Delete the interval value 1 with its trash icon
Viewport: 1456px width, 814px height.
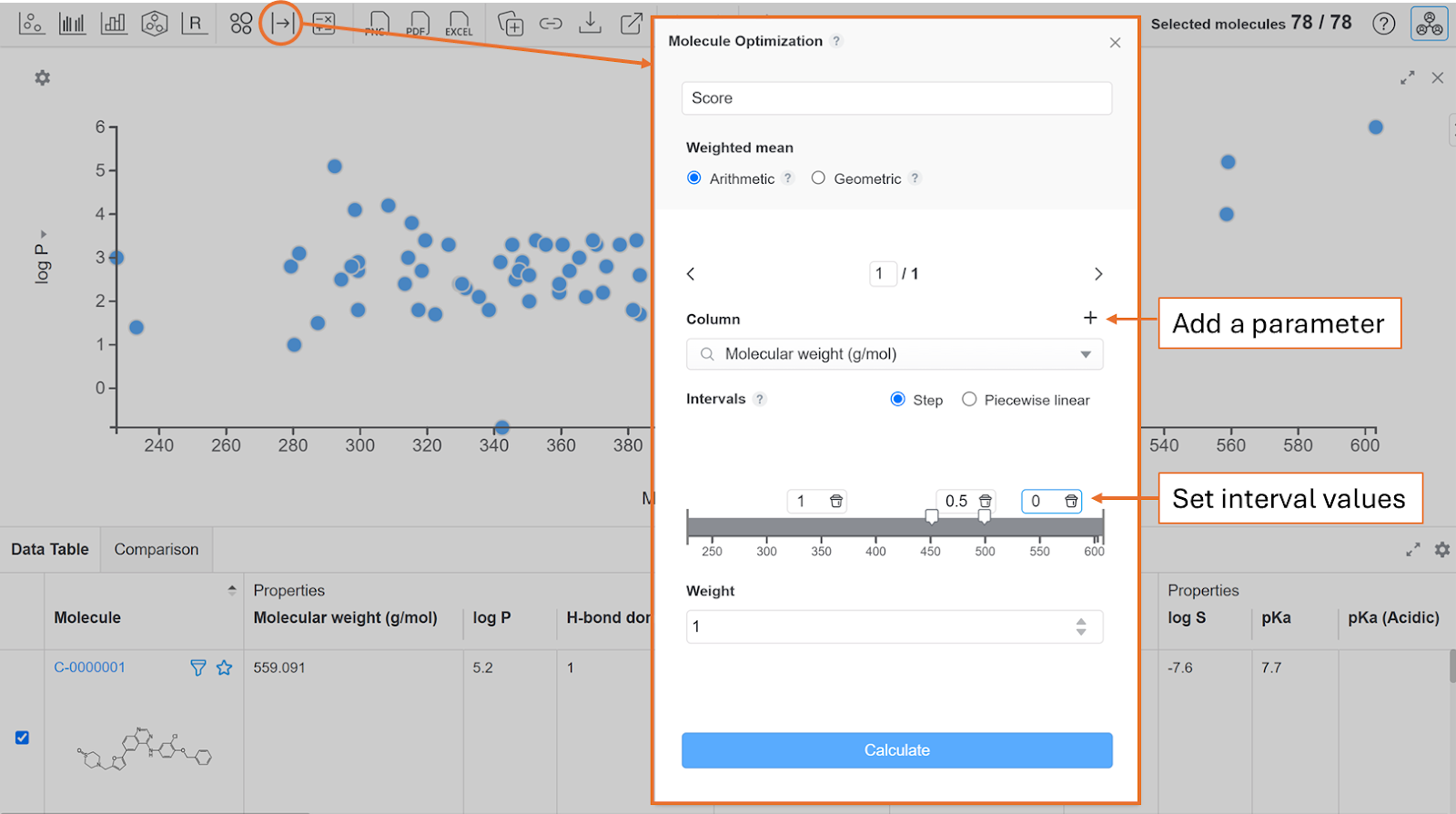coord(836,502)
